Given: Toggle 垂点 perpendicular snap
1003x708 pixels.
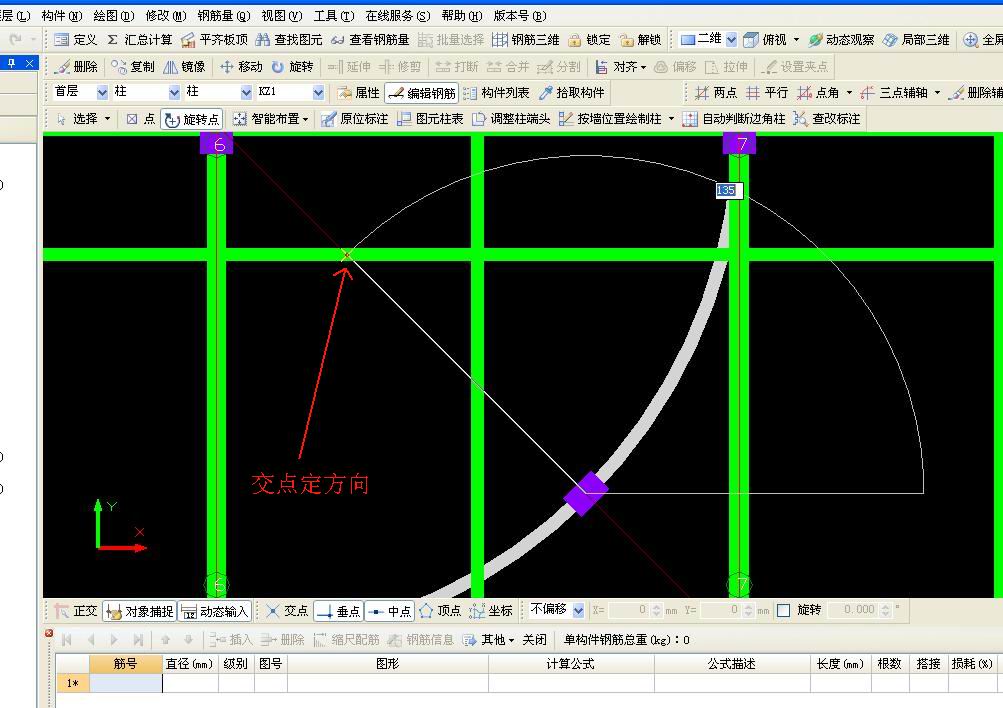Looking at the screenshot, I should coord(338,611).
